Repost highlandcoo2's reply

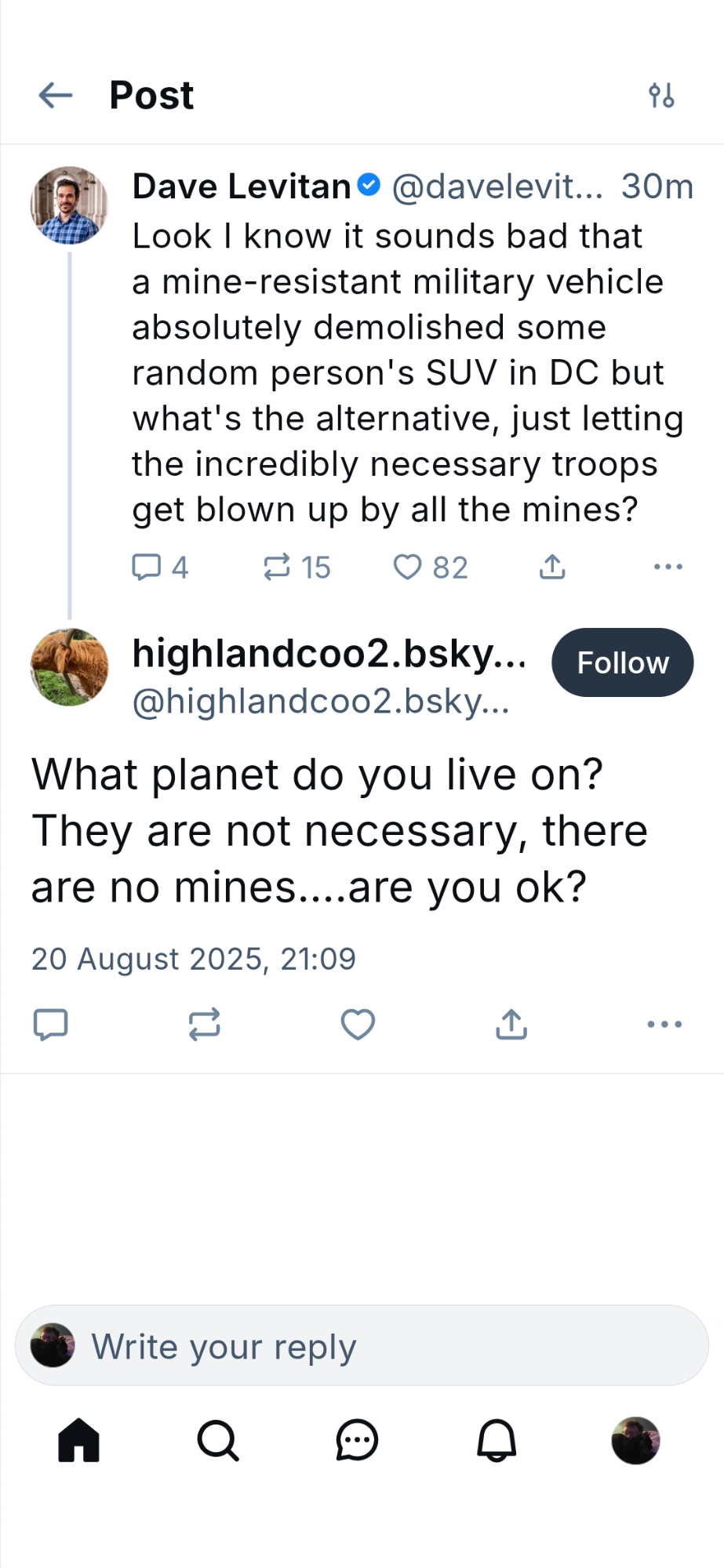click(205, 1024)
